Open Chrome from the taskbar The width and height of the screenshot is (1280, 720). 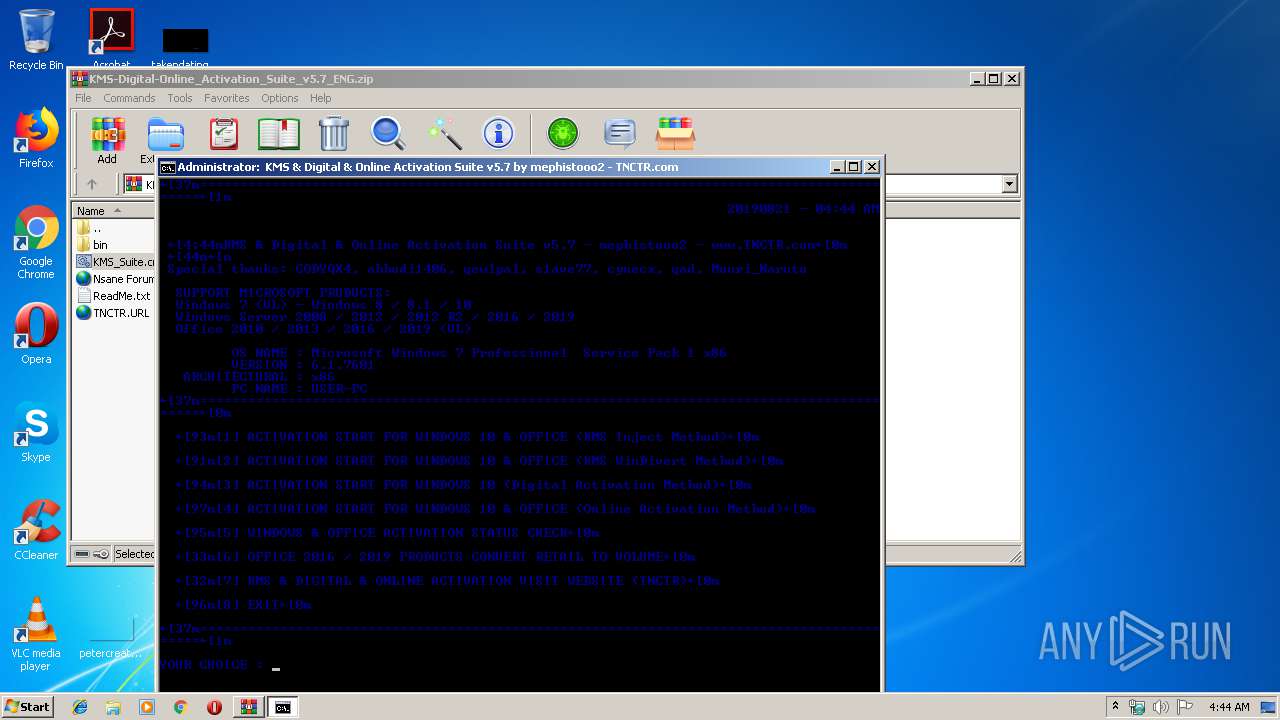point(180,707)
